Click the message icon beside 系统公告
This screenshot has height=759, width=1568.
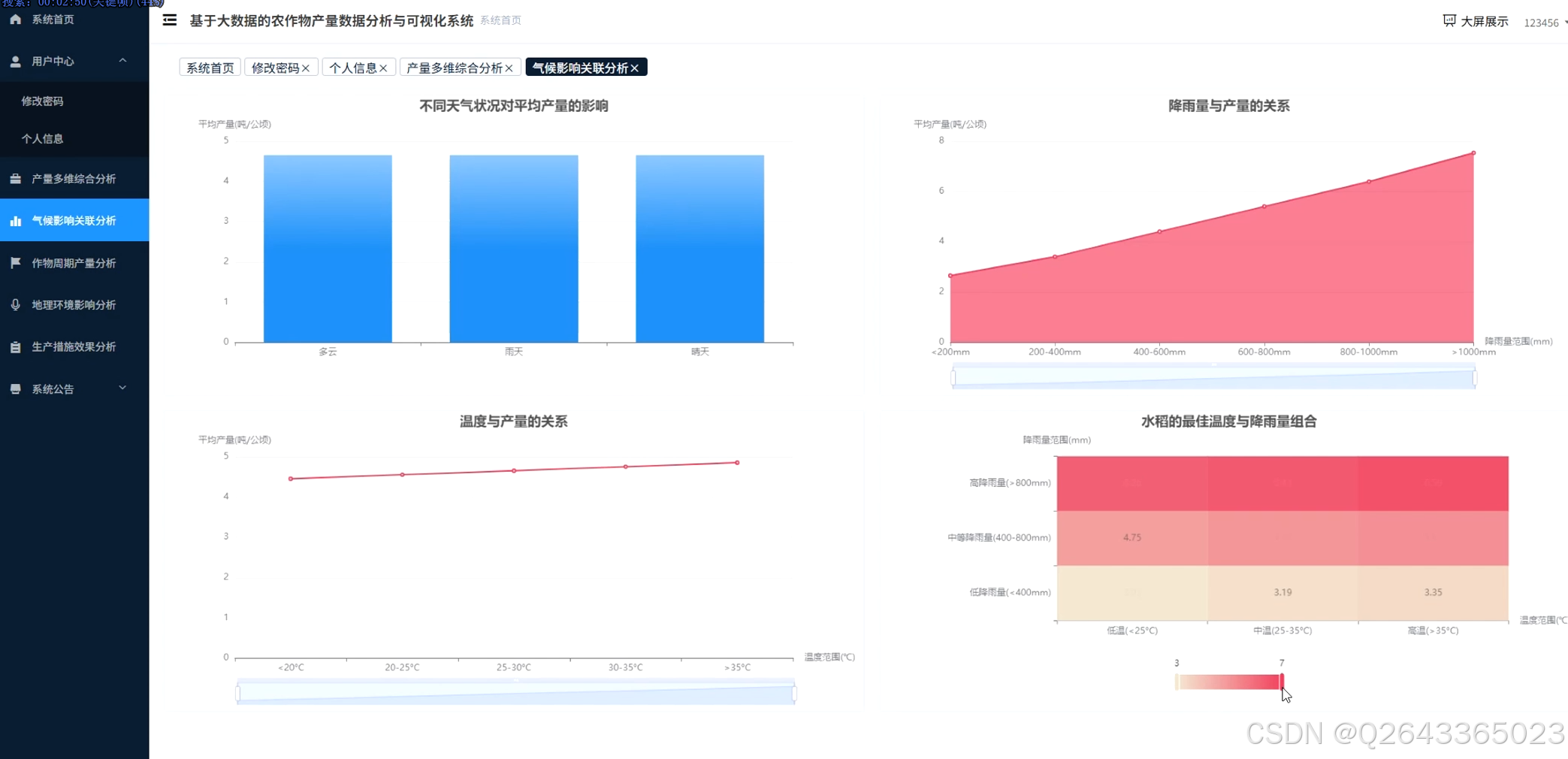(15, 389)
